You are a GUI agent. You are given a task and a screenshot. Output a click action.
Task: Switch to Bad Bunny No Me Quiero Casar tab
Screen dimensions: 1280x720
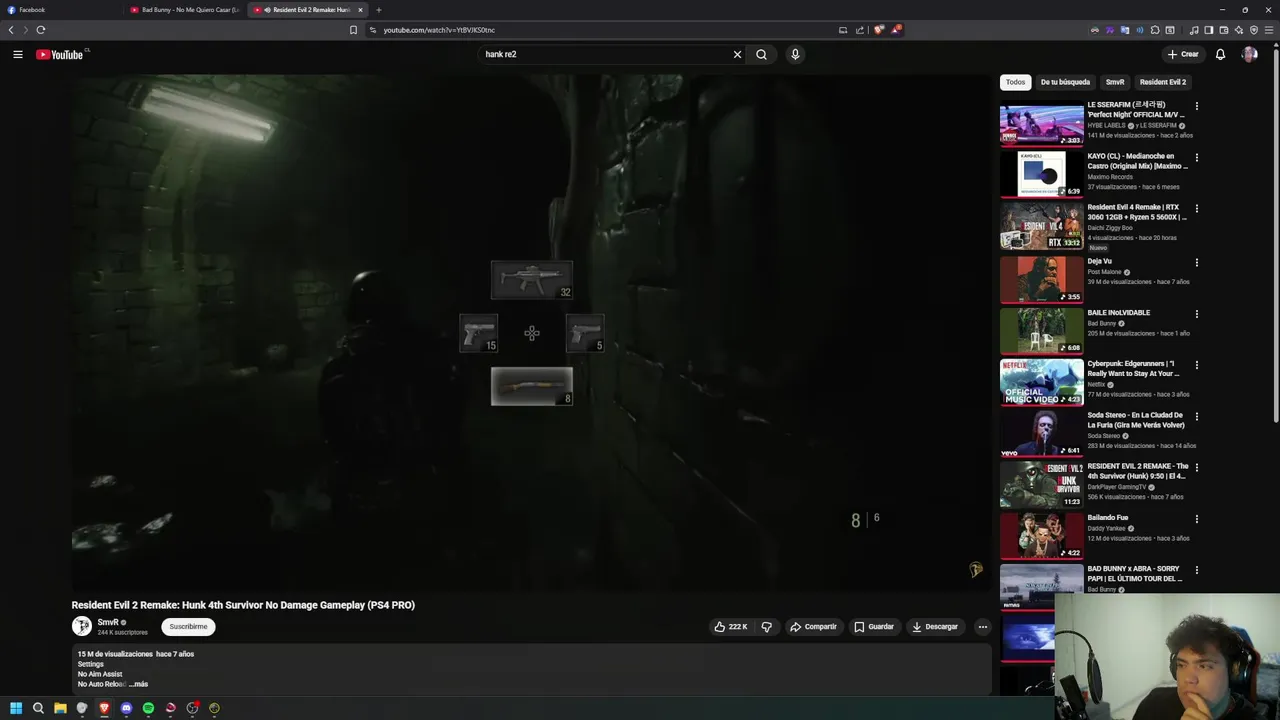[x=183, y=10]
